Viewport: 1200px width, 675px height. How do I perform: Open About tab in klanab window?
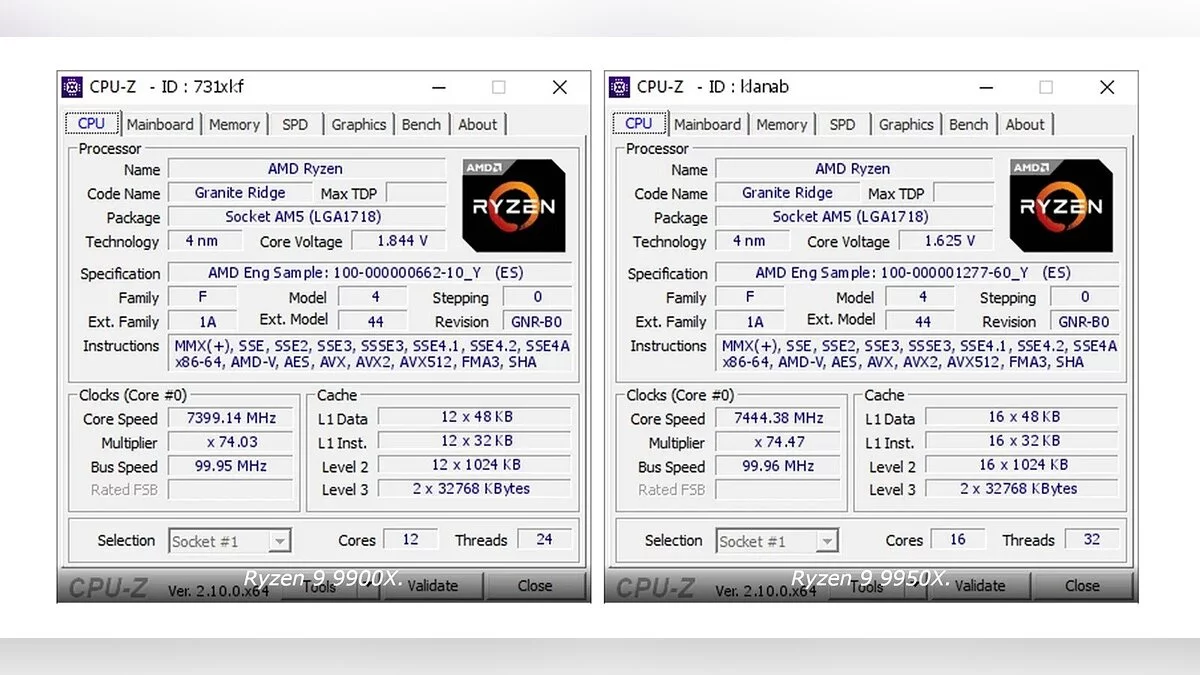click(1025, 125)
